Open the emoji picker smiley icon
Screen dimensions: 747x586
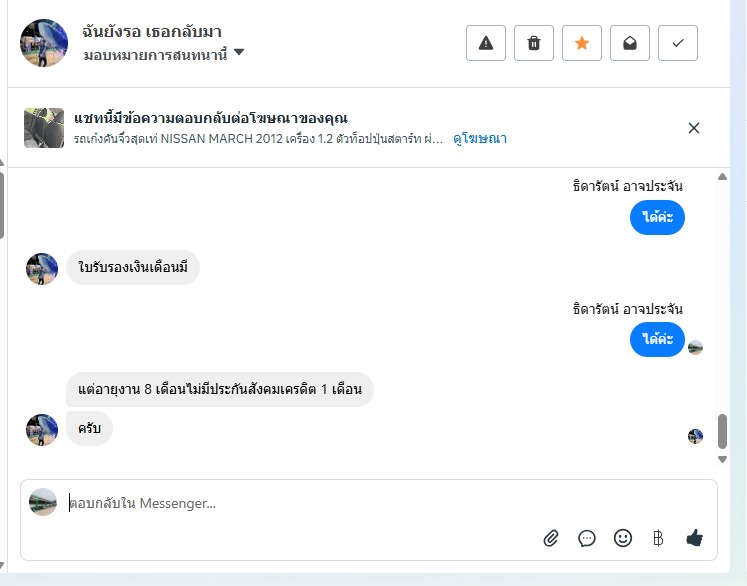coord(623,538)
